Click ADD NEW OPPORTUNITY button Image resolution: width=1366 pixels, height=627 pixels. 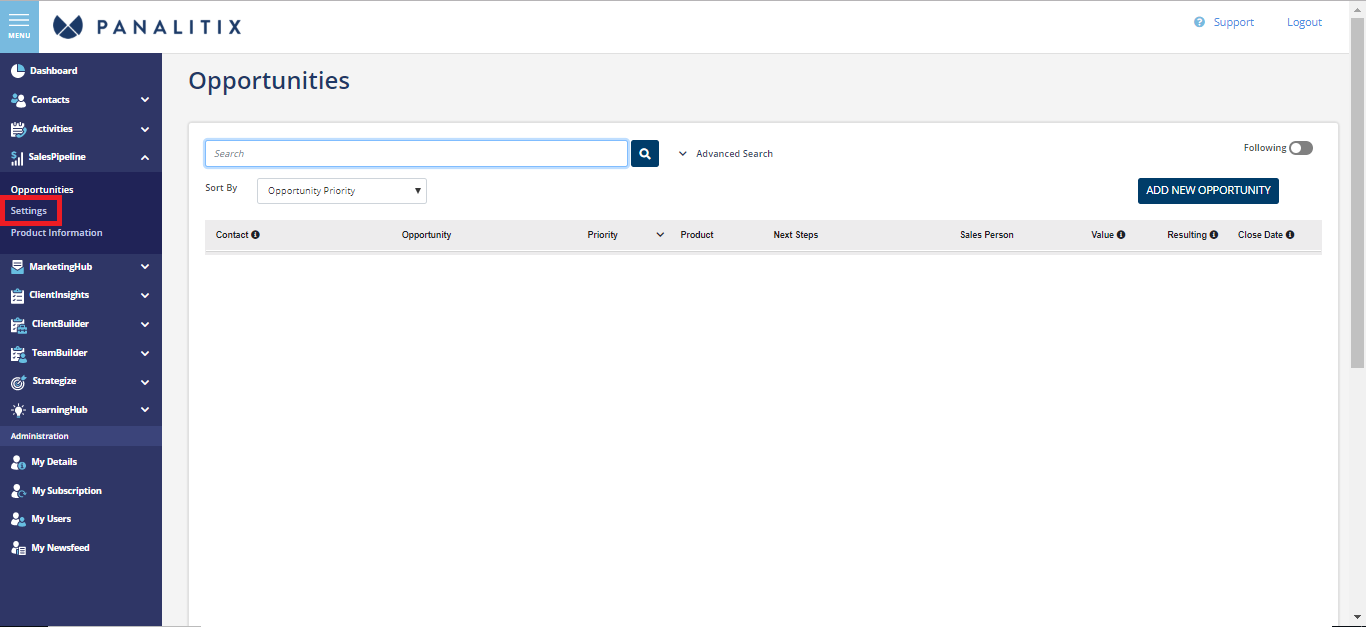point(1208,191)
